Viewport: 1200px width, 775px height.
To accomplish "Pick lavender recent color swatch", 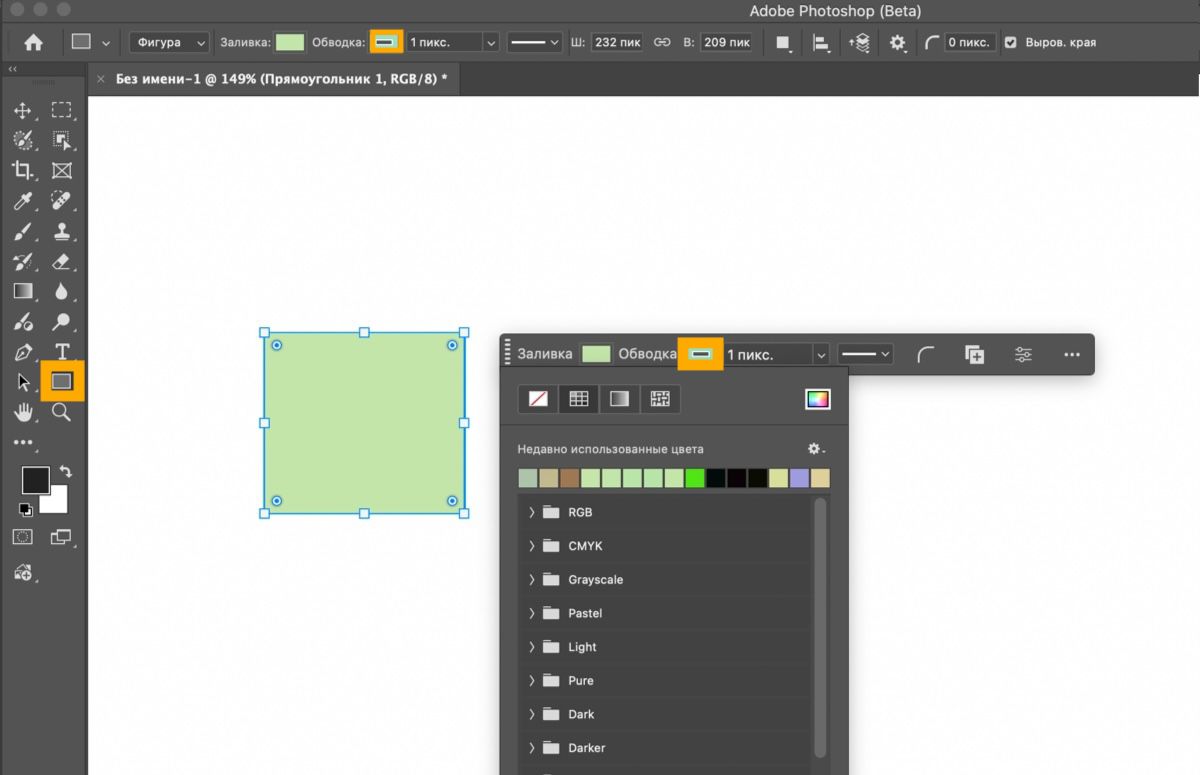I will tap(799, 478).
